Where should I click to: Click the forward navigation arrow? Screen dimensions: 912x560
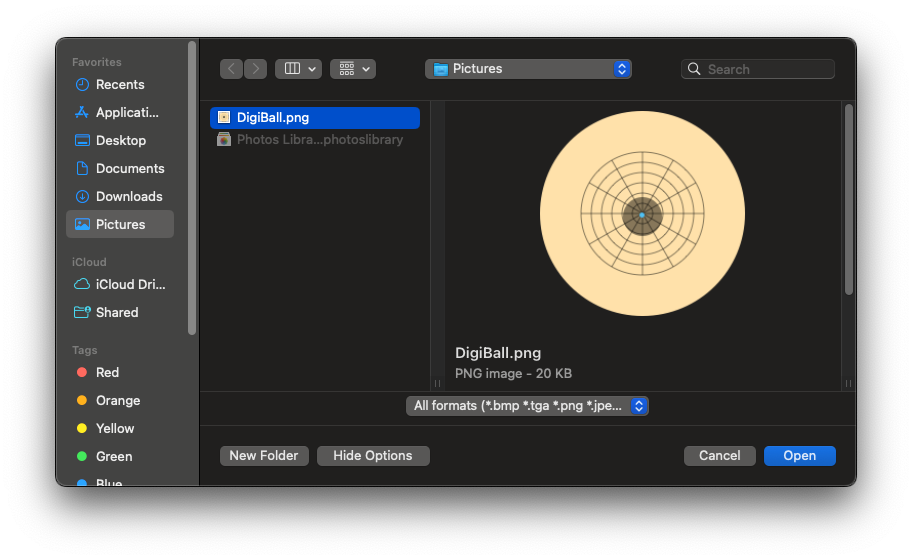pyautogui.click(x=256, y=69)
